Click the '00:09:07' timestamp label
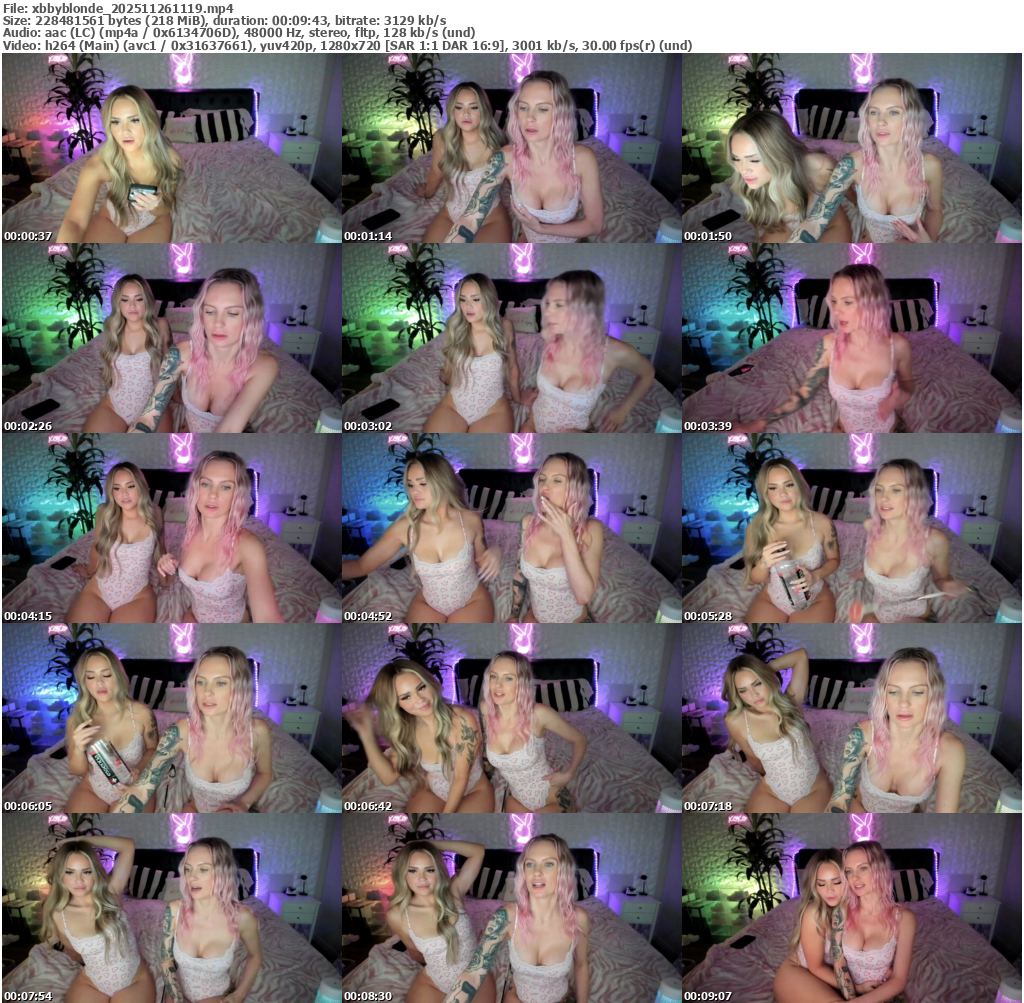1024x1003 pixels. (x=708, y=996)
